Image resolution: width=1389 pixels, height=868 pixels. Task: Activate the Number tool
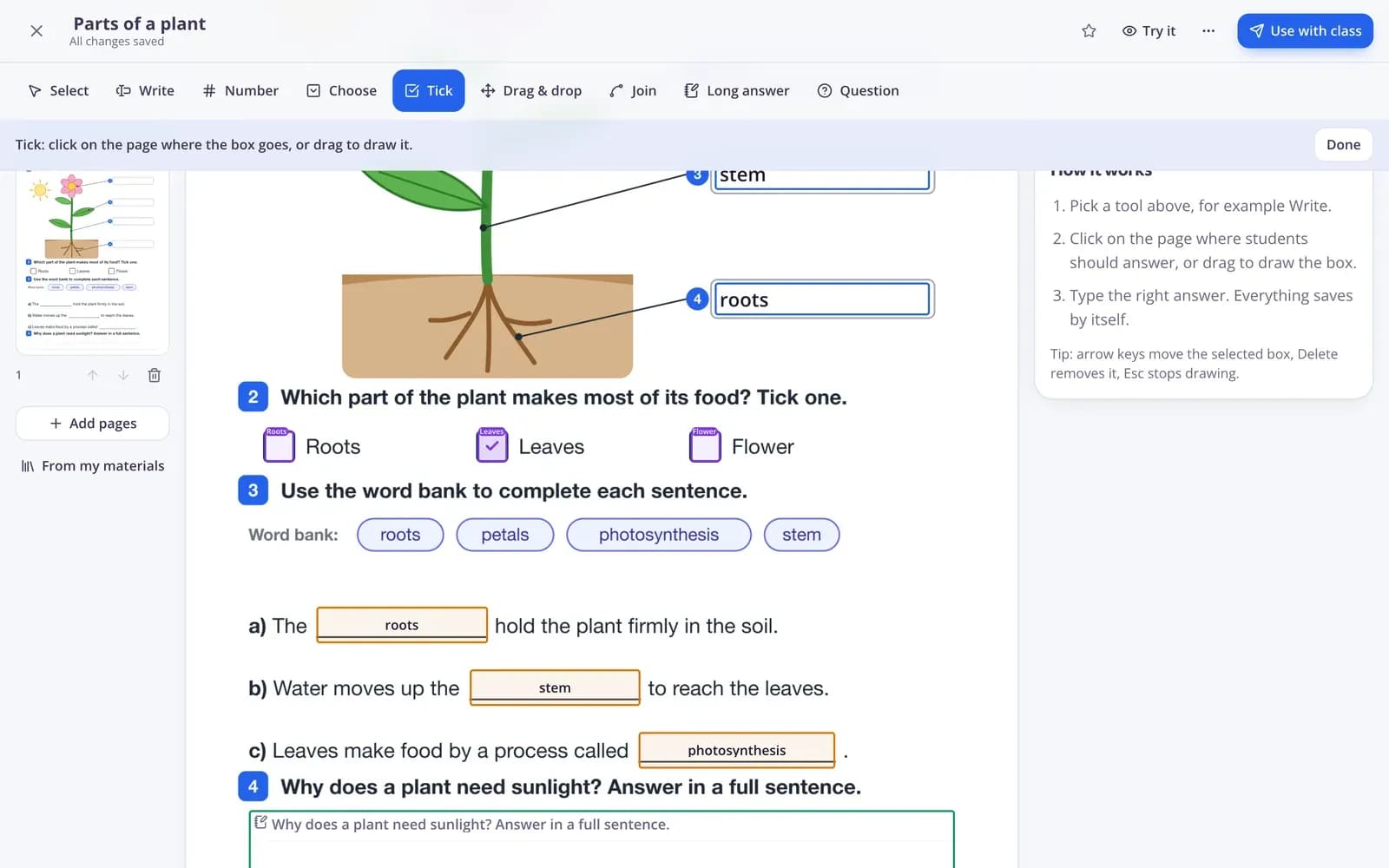(x=240, y=91)
